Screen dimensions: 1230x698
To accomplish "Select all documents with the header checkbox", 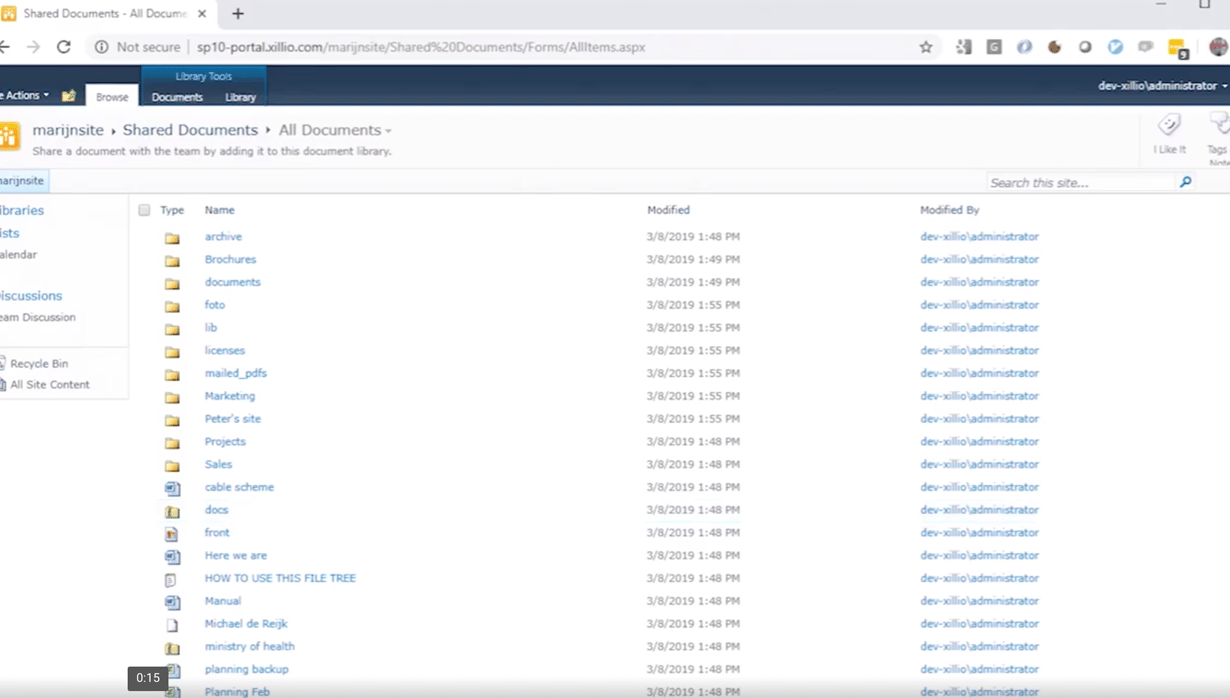I will click(x=144, y=210).
